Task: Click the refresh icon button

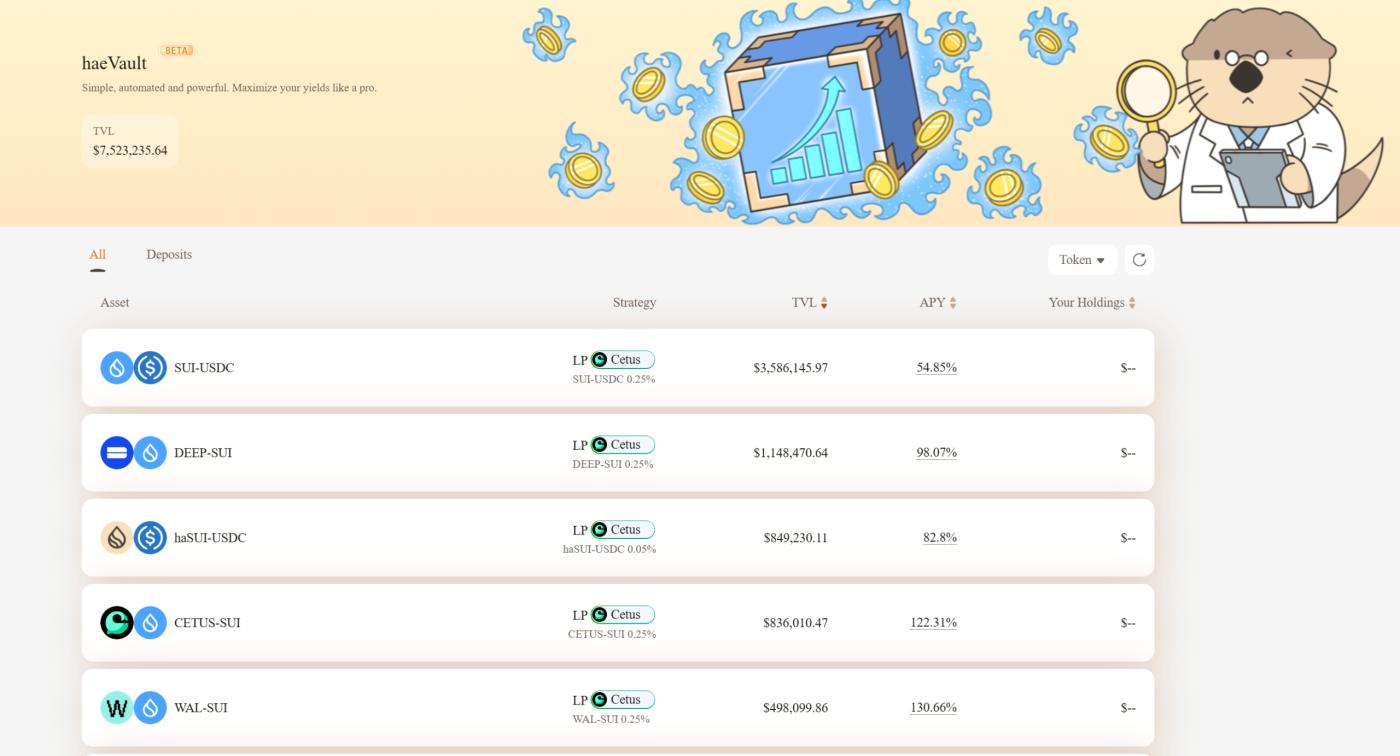Action: tap(1139, 260)
